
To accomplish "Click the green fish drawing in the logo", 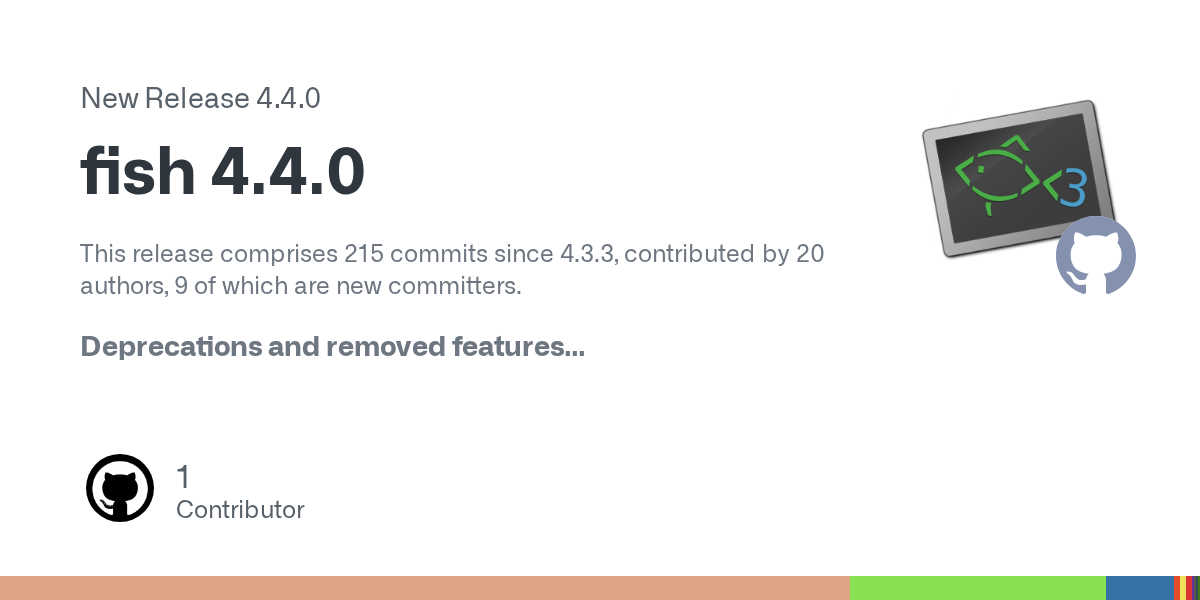I will pos(996,173).
